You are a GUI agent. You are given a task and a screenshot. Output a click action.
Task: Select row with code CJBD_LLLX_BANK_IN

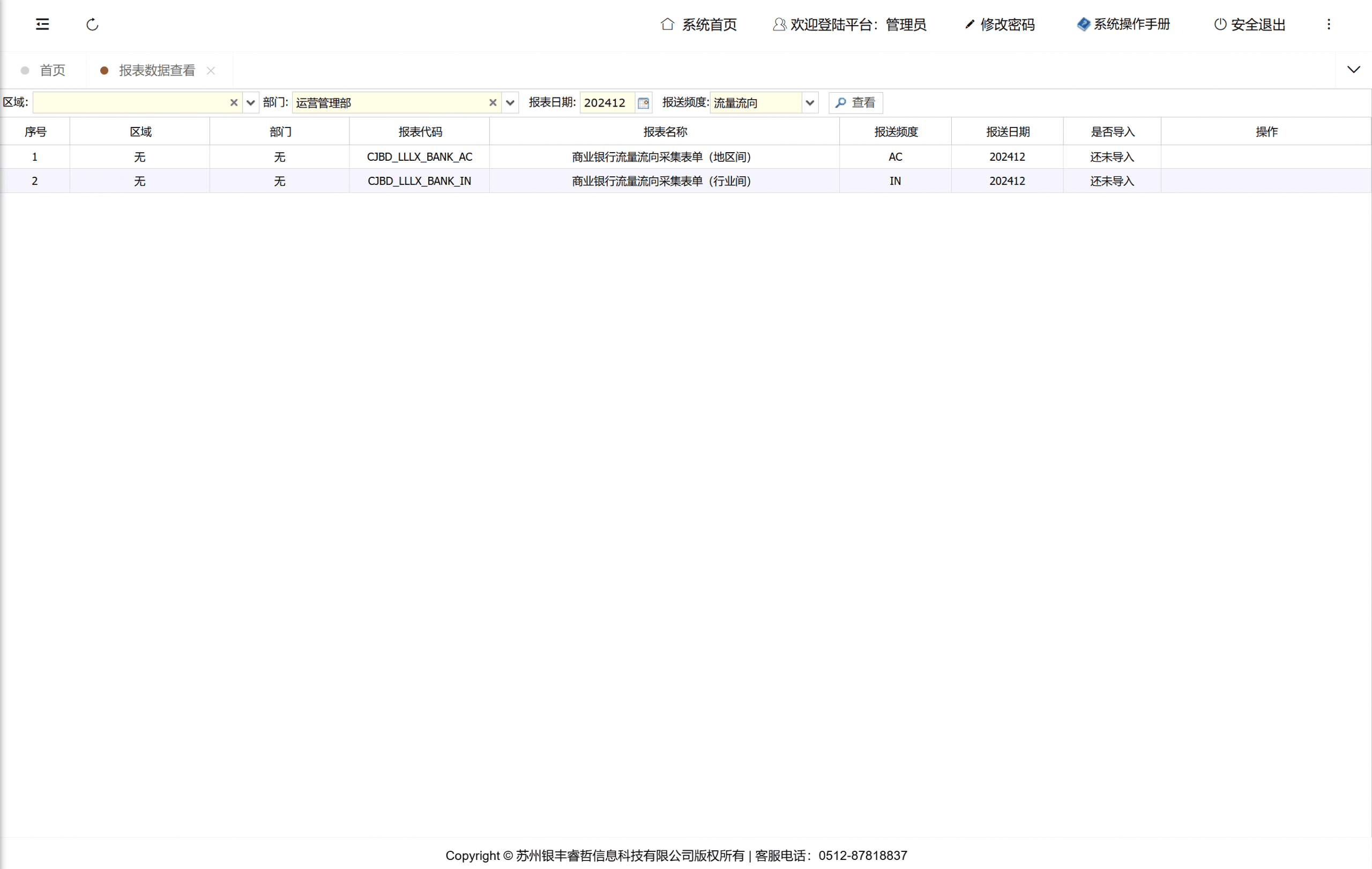(419, 181)
